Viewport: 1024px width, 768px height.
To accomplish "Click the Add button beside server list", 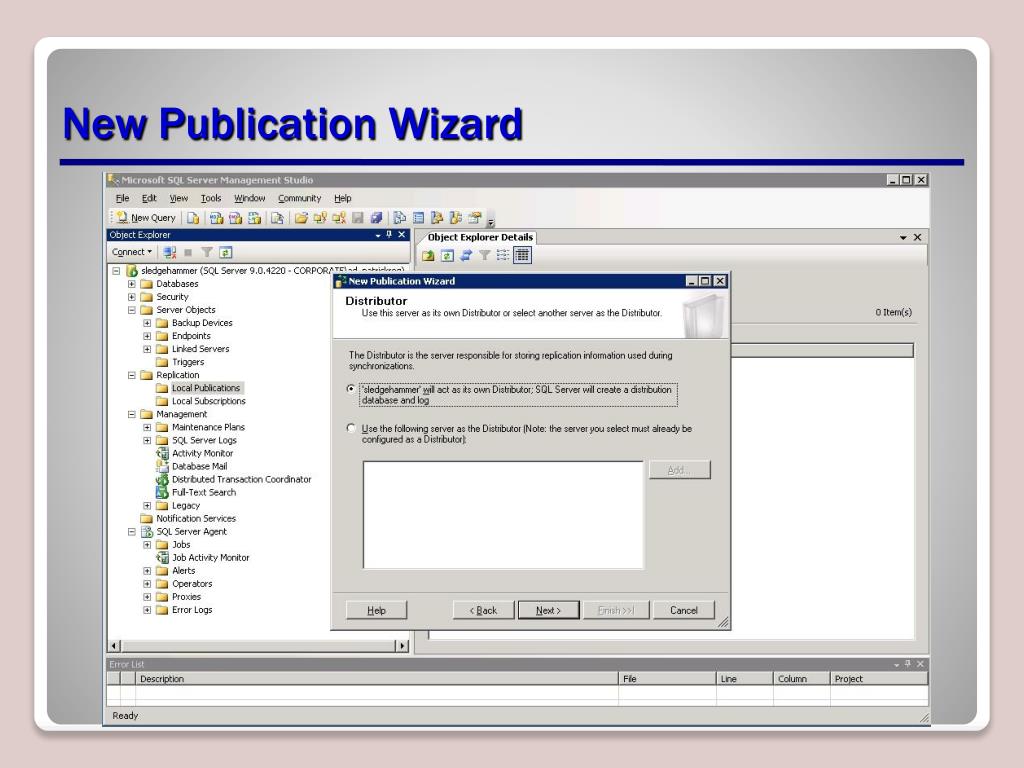I will tap(680, 470).
